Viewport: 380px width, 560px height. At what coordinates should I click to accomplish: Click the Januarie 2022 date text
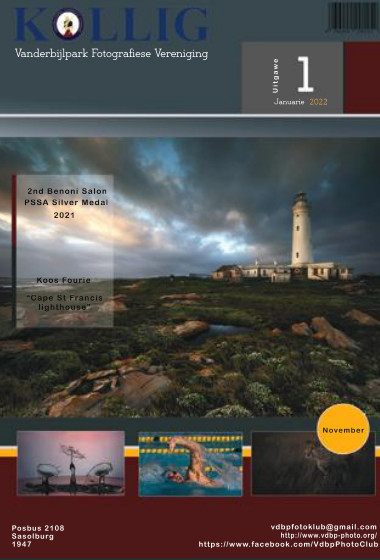300,102
